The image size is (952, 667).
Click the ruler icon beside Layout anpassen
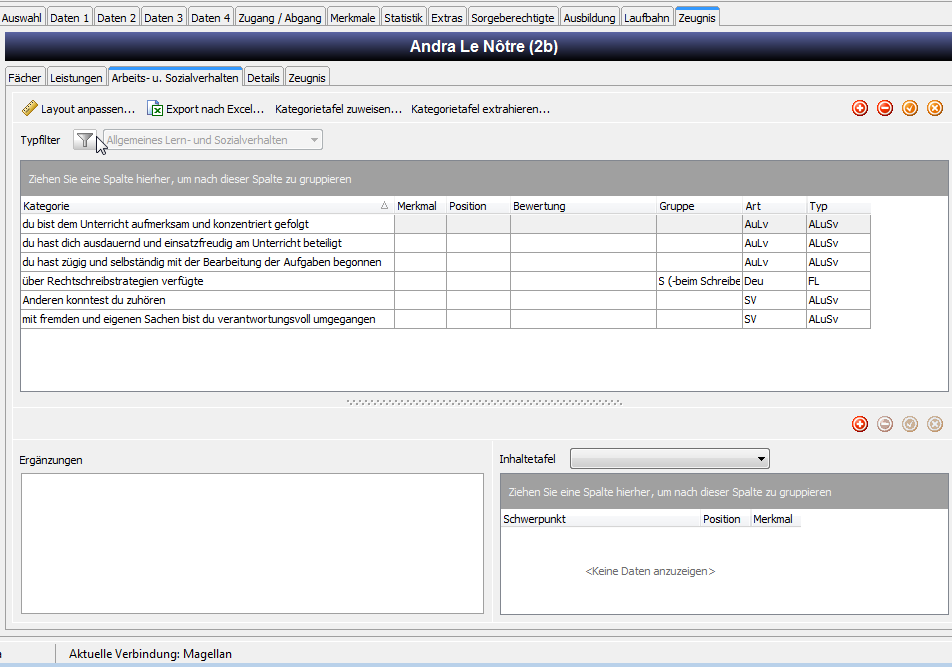point(29,109)
